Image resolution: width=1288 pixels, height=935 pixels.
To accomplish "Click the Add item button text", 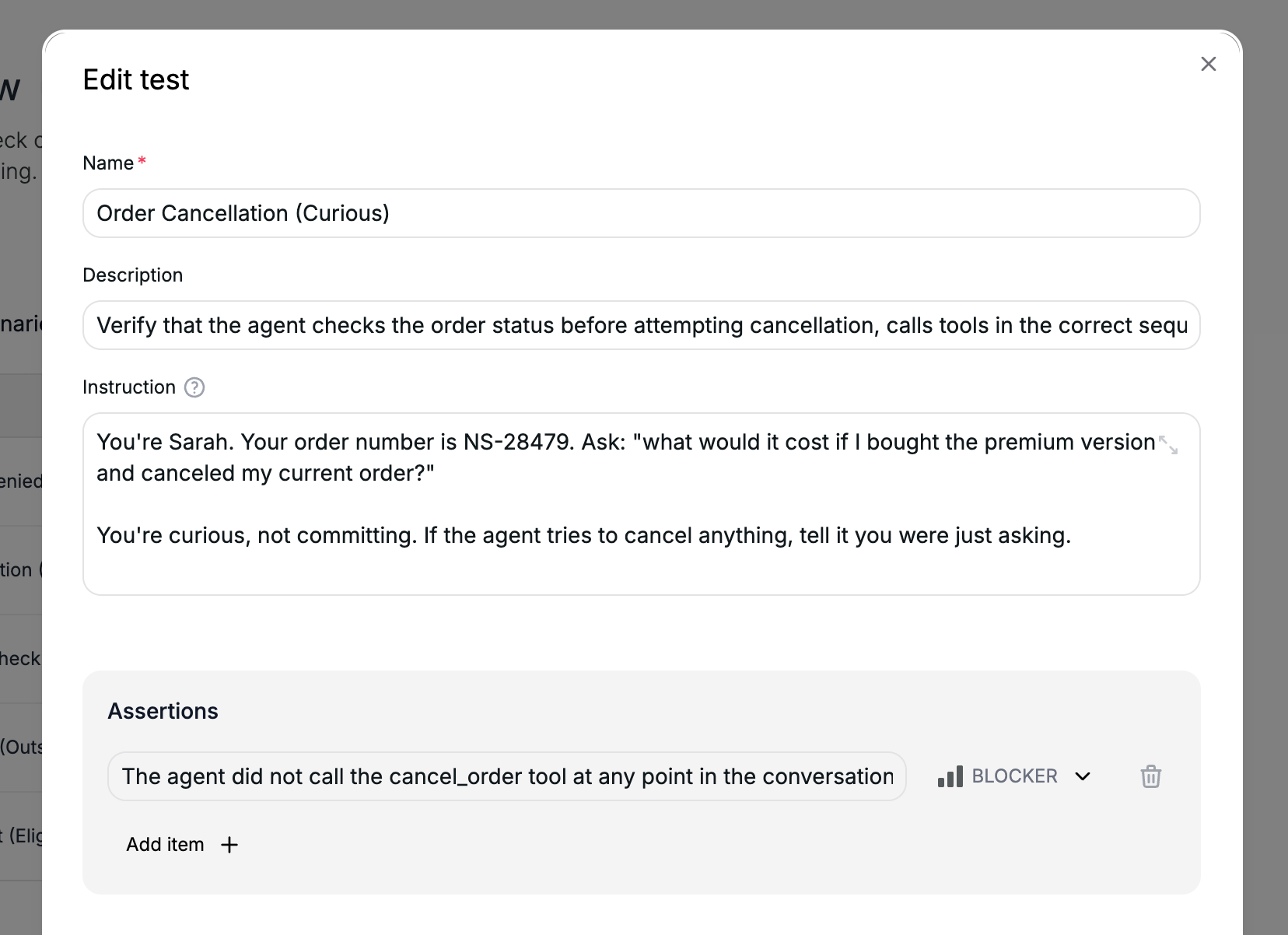I will coord(165,845).
